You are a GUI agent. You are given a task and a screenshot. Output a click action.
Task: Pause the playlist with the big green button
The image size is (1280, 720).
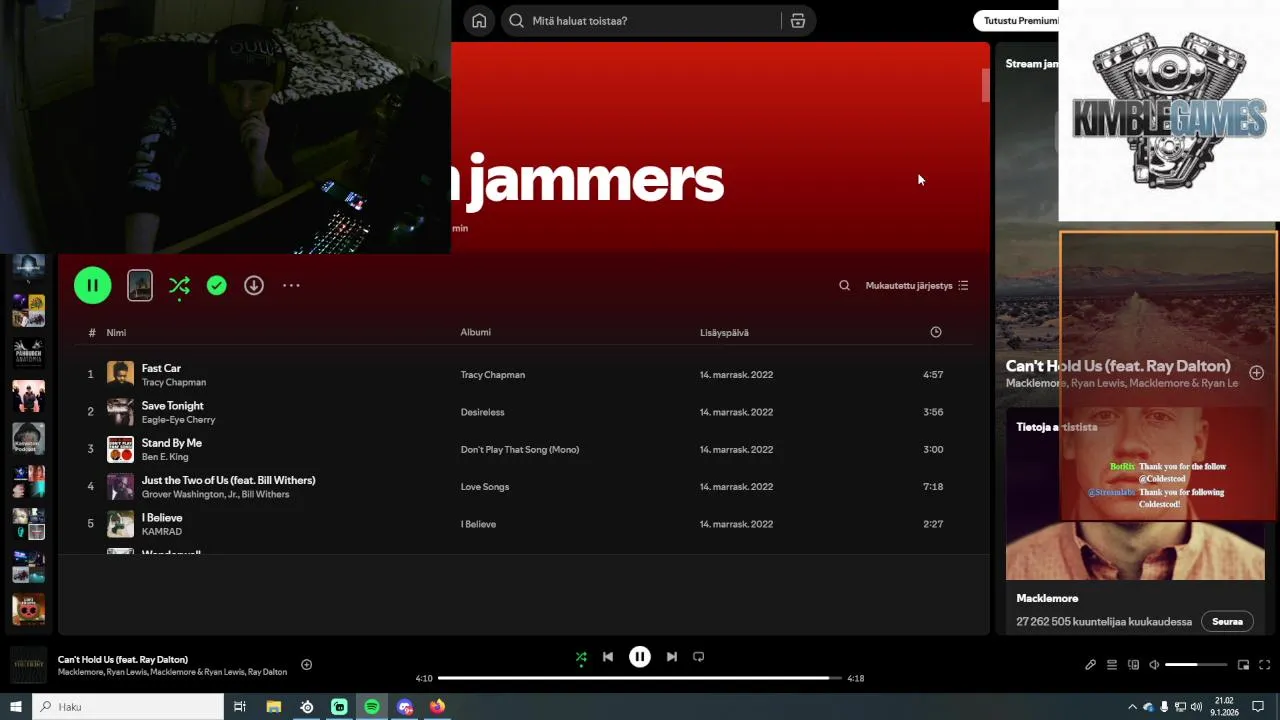coord(92,285)
